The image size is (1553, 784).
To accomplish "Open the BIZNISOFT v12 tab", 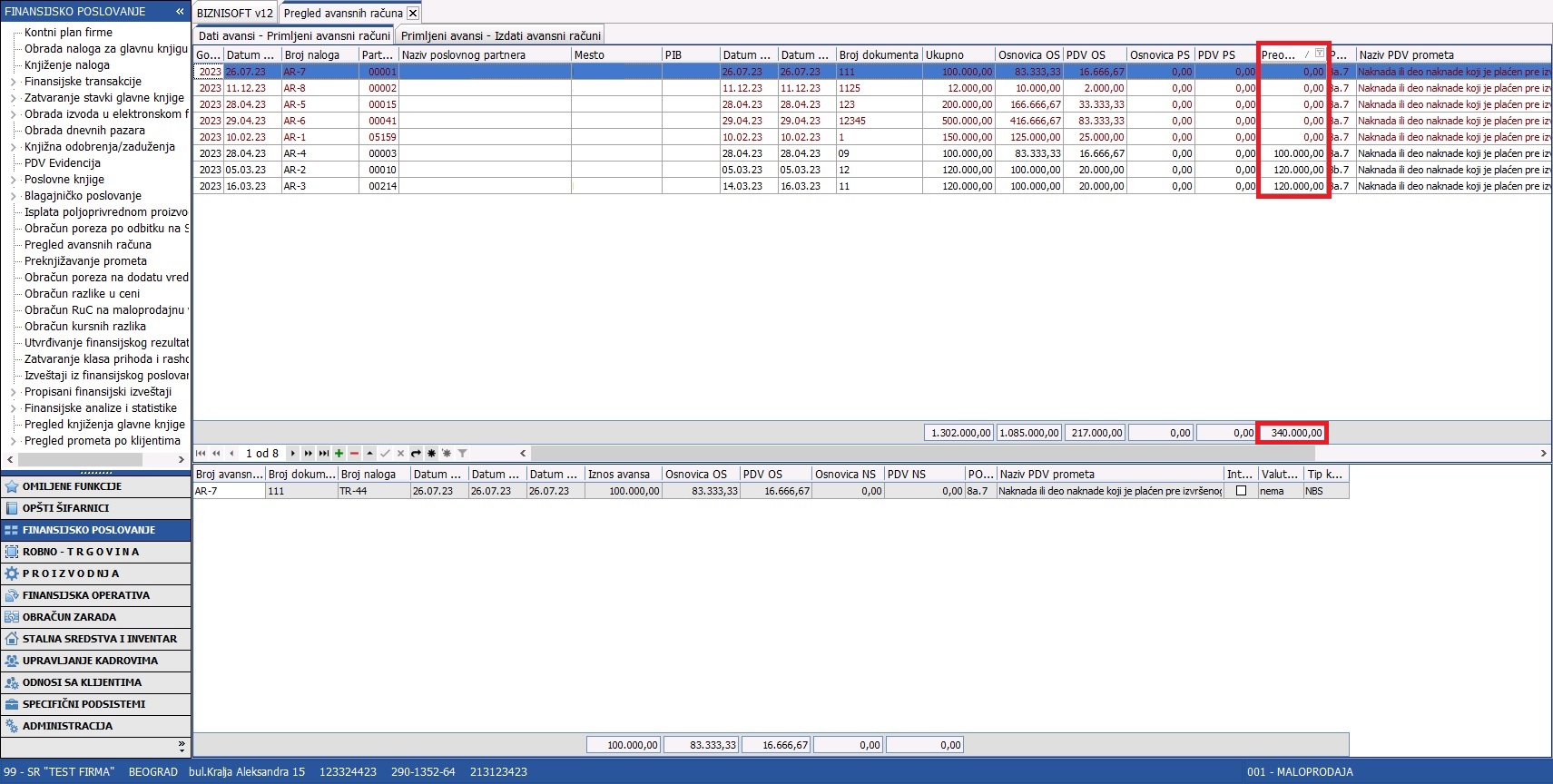I will point(235,13).
